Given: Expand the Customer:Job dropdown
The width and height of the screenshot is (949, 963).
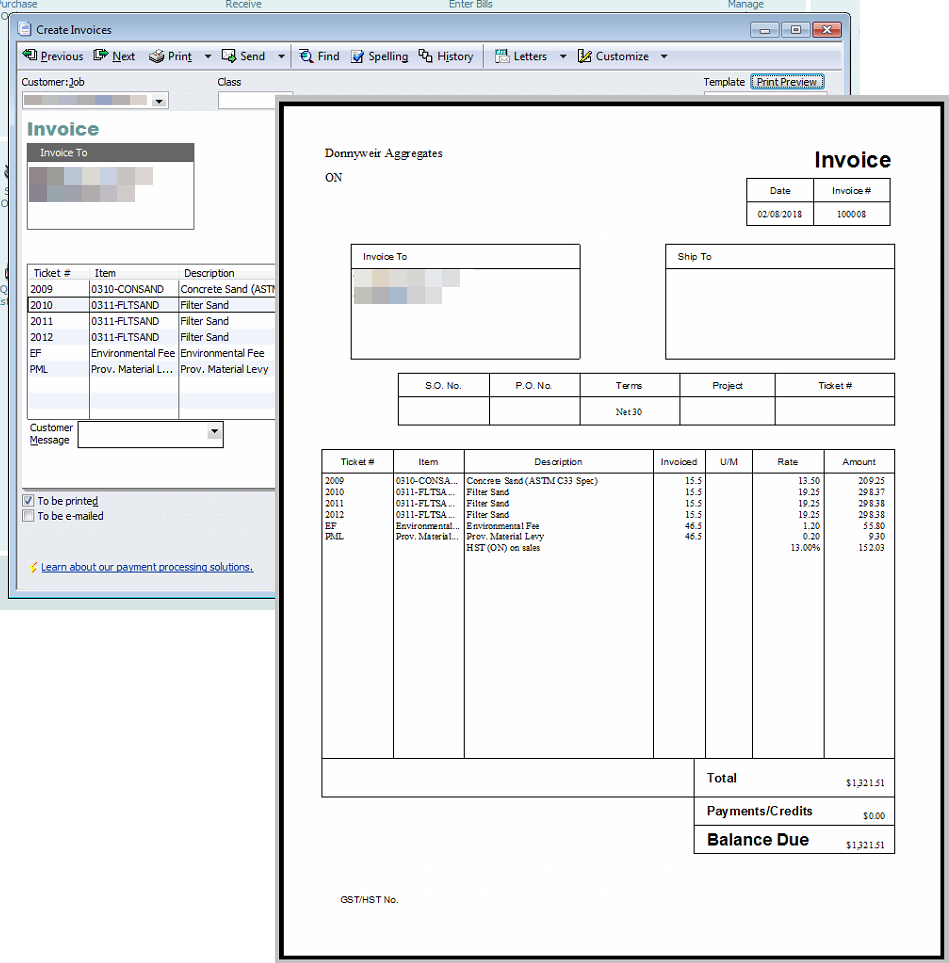Looking at the screenshot, I should [x=159, y=101].
